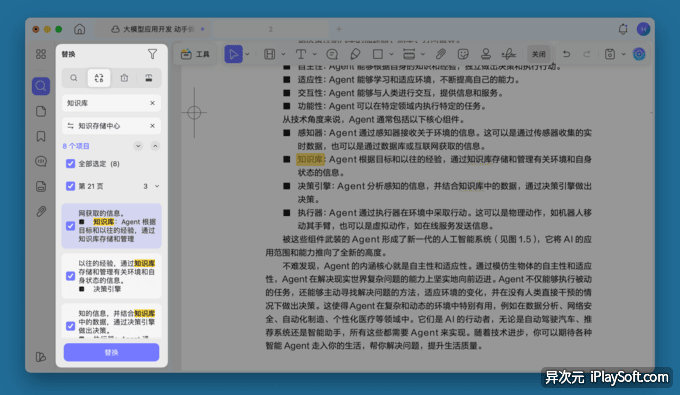Click the filter funnel icon in replace panel
This screenshot has height=395, width=680.
152,54
